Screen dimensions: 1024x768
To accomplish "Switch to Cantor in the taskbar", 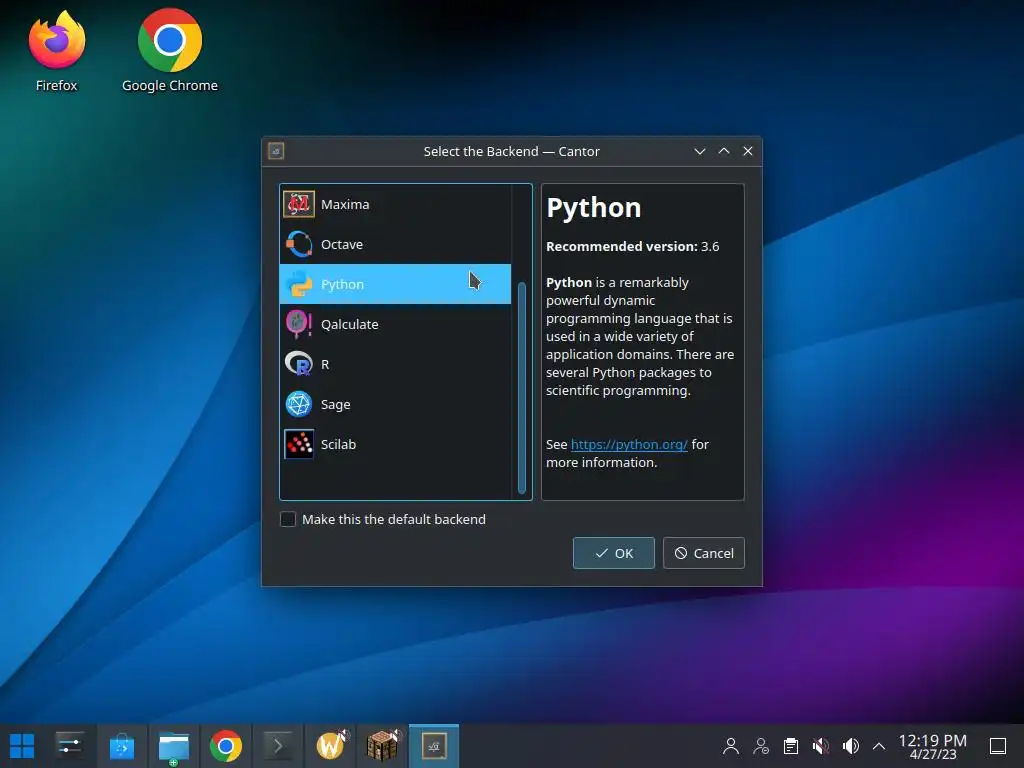I will click(x=434, y=746).
